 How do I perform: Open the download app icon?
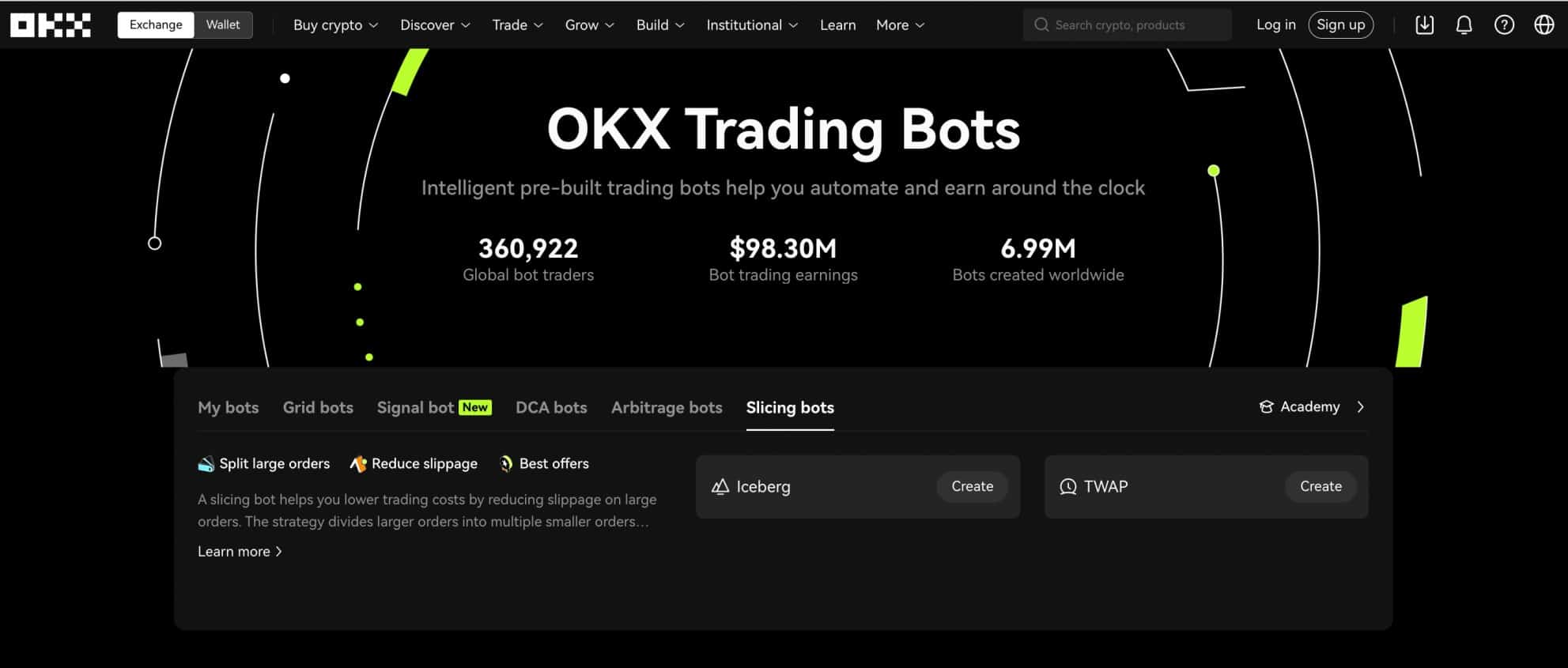point(1424,25)
